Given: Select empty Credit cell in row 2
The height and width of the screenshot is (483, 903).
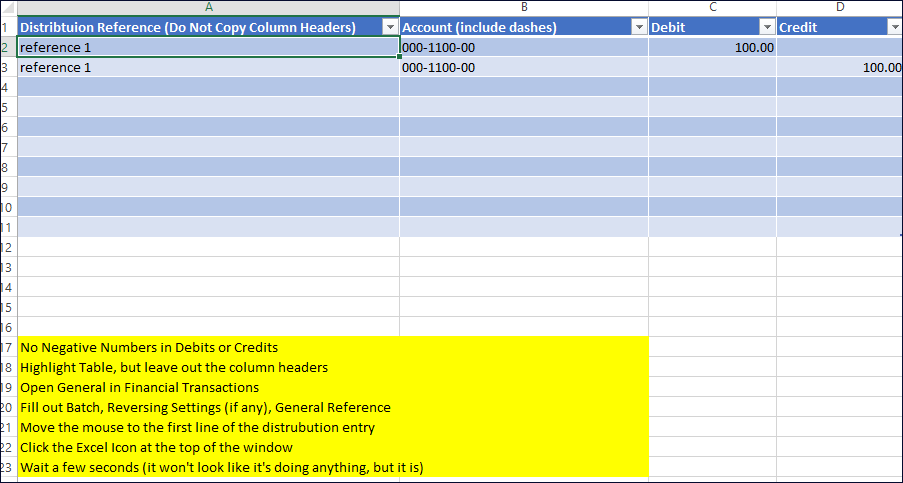Looking at the screenshot, I should [x=840, y=47].
